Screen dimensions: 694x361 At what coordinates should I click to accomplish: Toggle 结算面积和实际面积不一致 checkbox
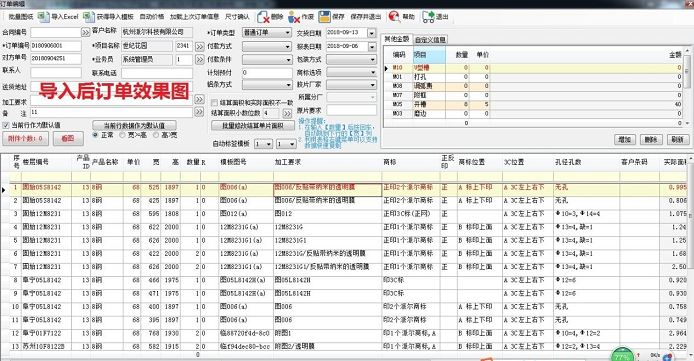pyautogui.click(x=214, y=103)
